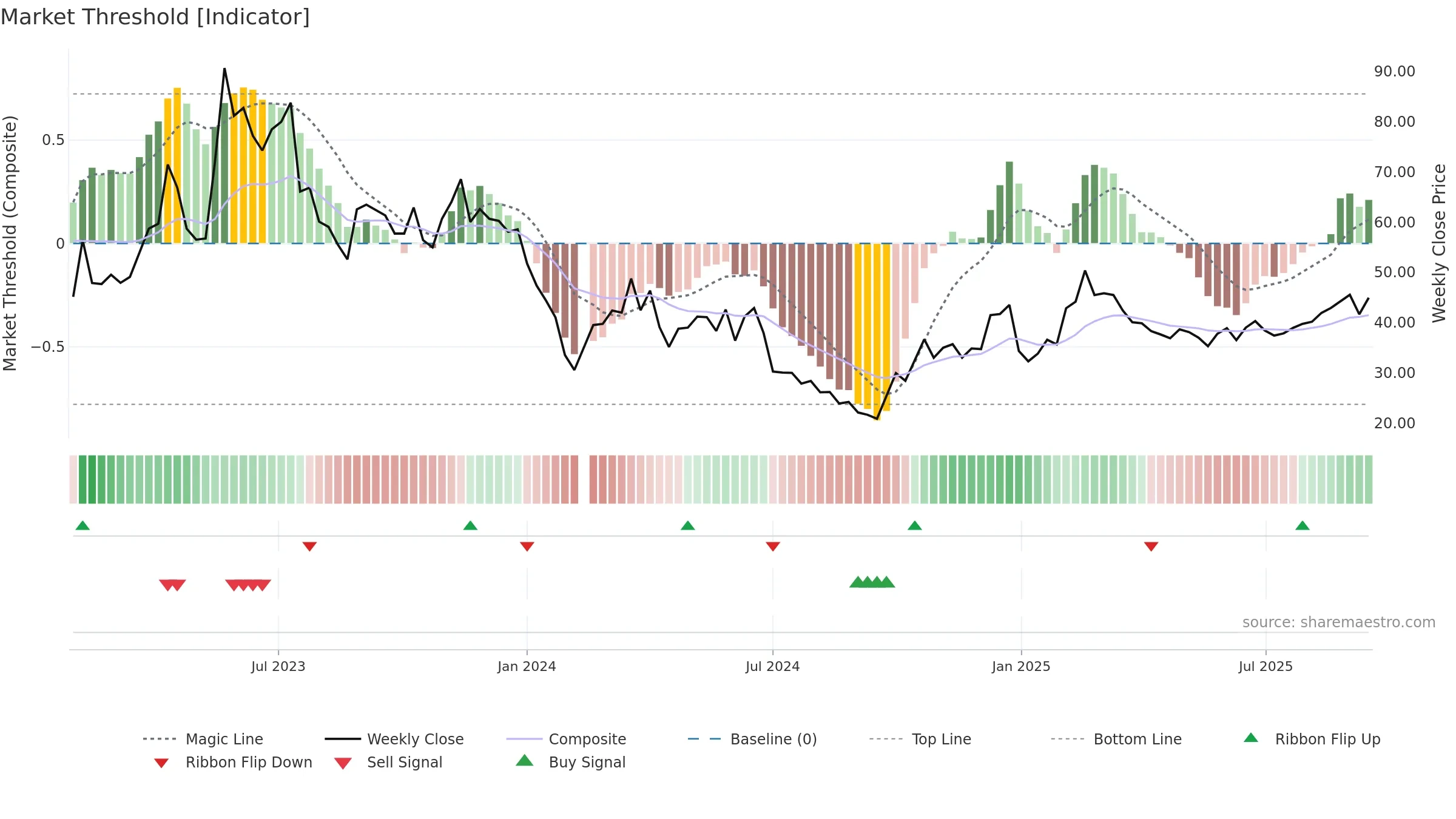Toggle the Buy Signal legend entry
1456x819 pixels.
pyautogui.click(x=570, y=762)
